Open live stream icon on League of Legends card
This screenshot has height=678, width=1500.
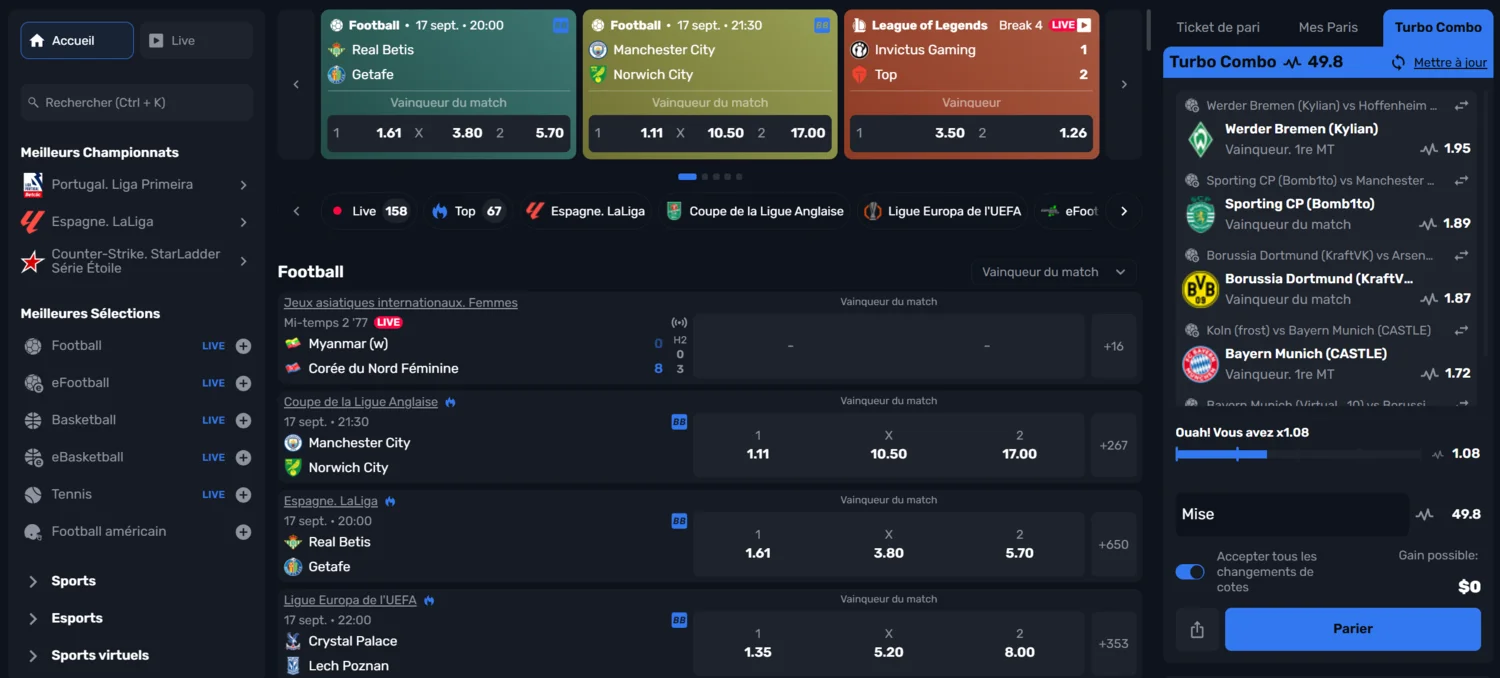click(1084, 25)
